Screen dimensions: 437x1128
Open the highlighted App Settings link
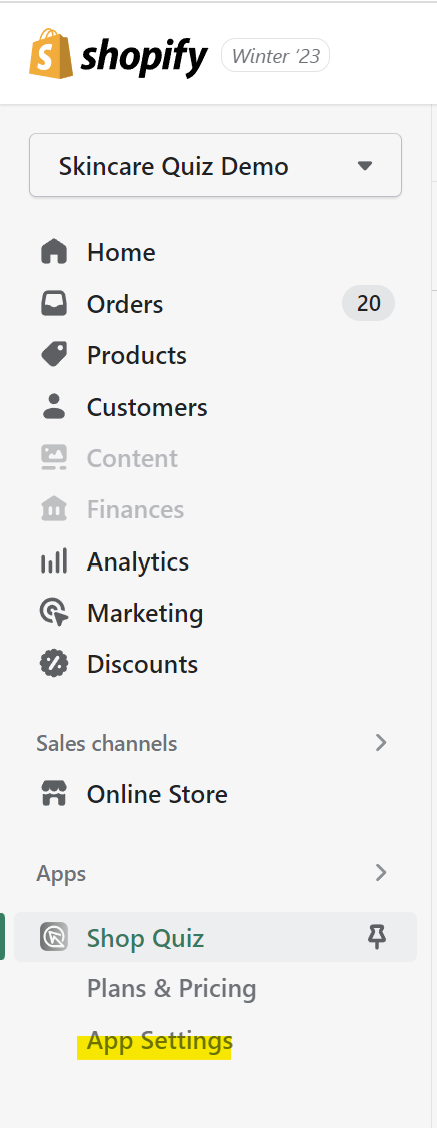pyautogui.click(x=160, y=1042)
